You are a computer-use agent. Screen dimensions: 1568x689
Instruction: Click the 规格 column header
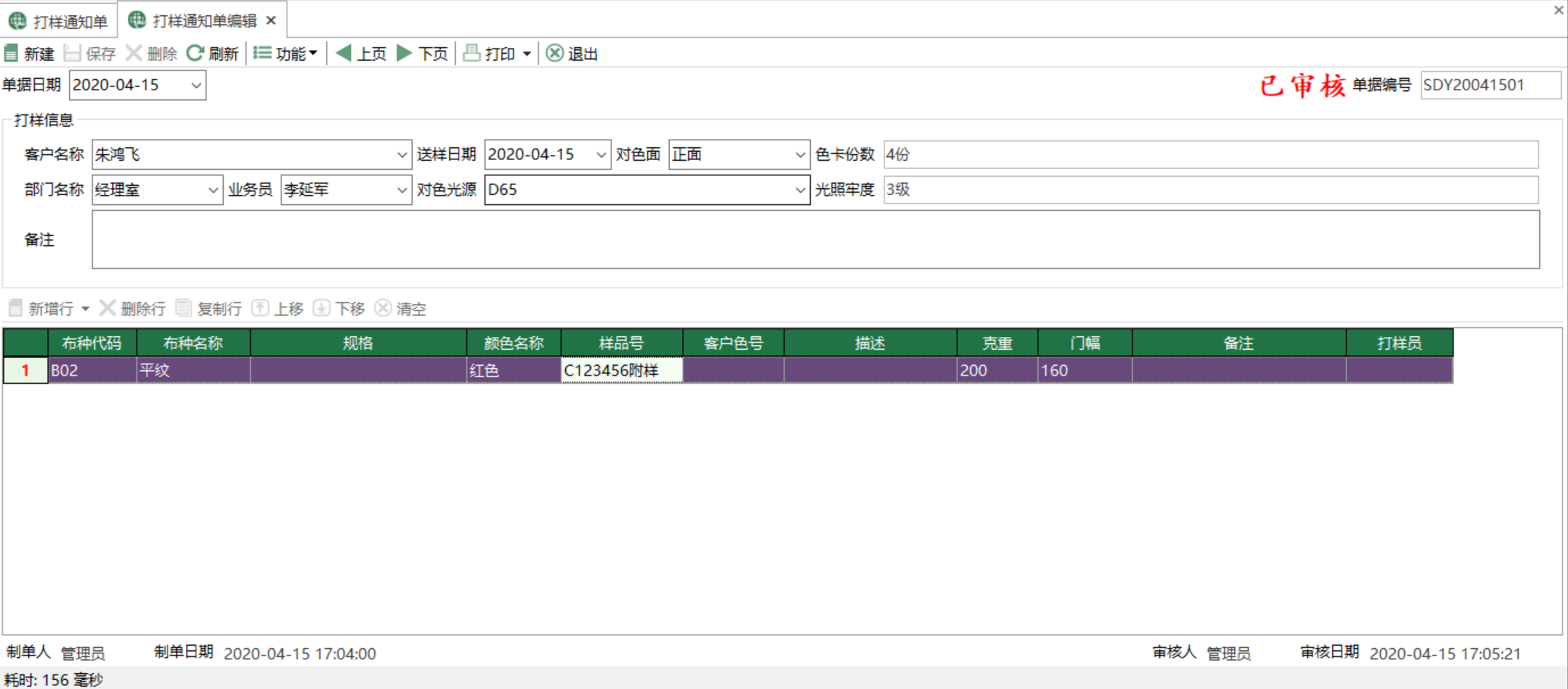click(x=358, y=343)
